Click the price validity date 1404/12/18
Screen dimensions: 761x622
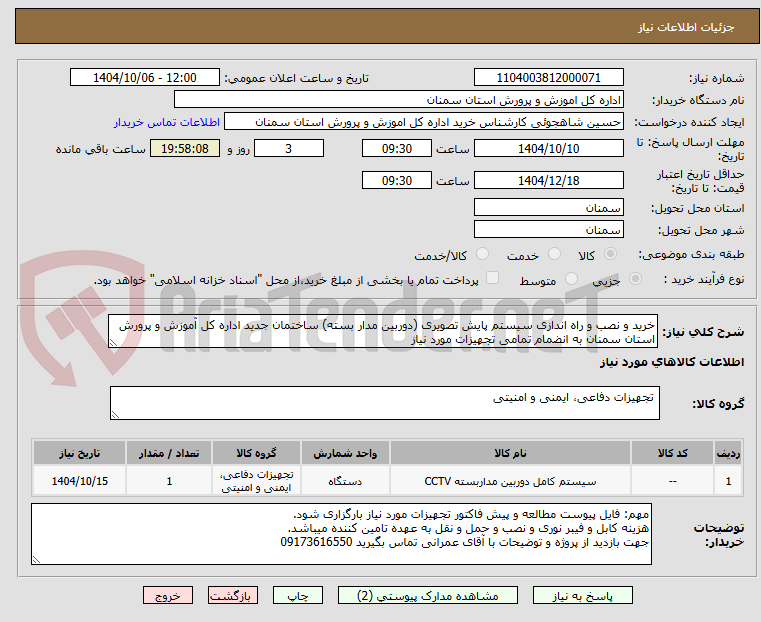pos(548,180)
